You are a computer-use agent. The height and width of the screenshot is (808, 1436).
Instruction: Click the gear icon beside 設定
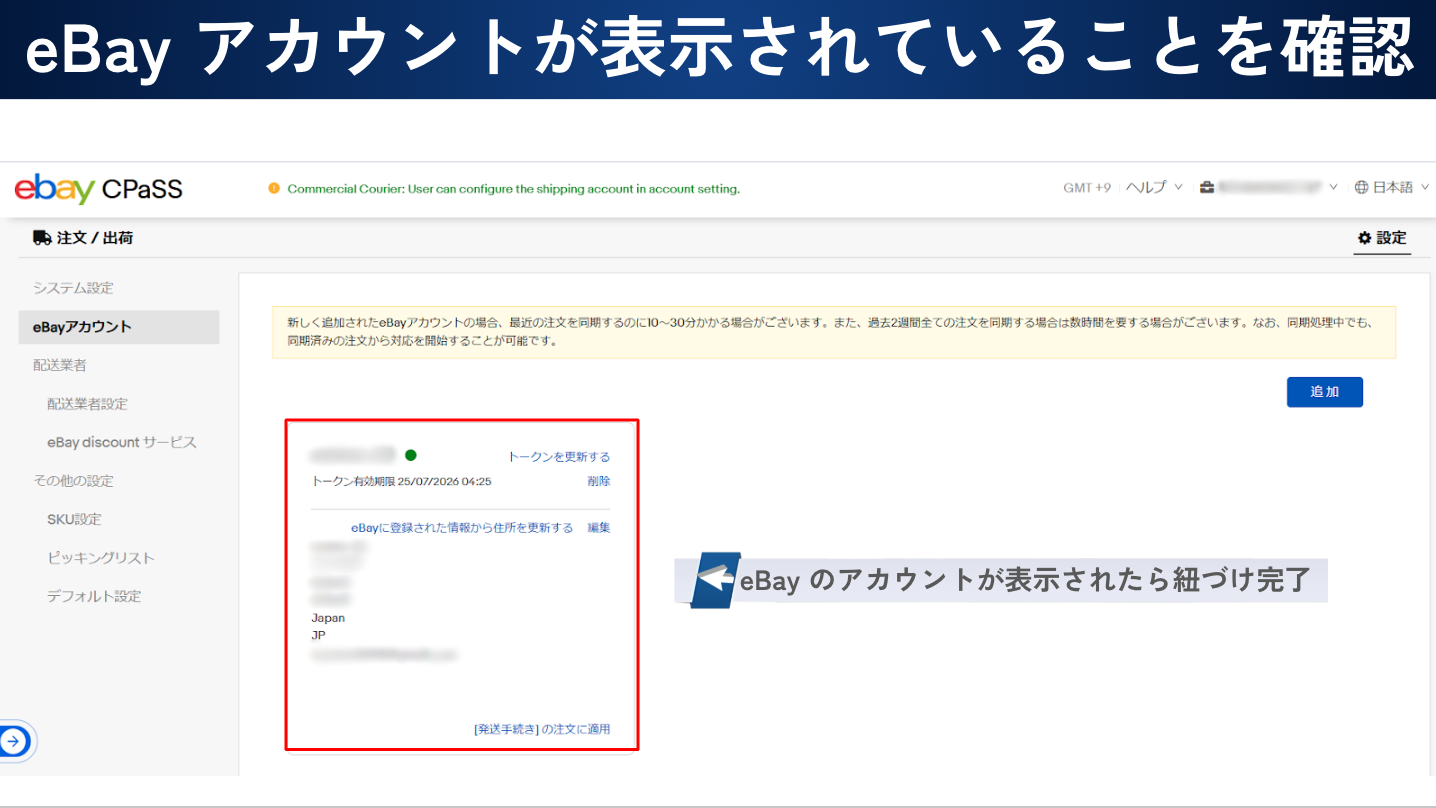1364,238
